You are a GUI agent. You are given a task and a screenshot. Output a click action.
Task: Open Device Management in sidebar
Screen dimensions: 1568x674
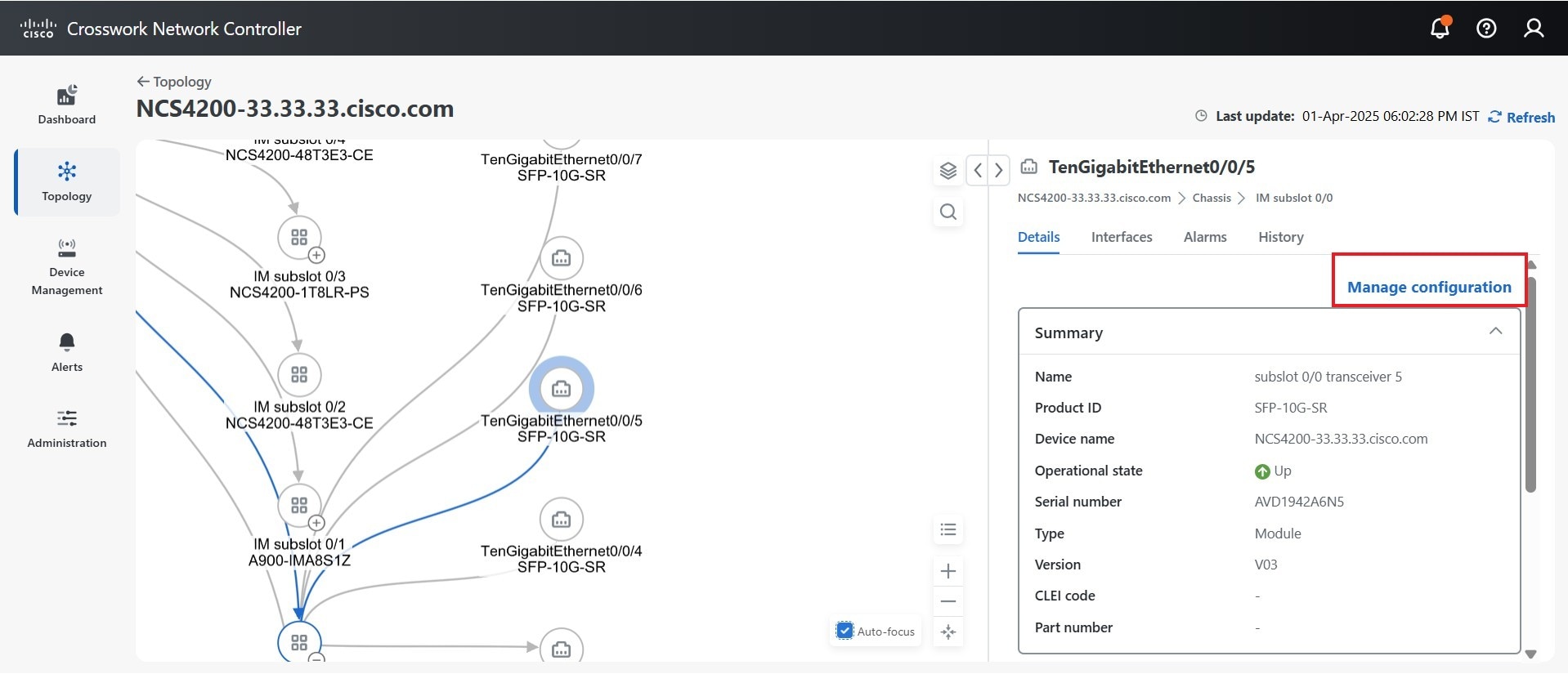tap(67, 267)
